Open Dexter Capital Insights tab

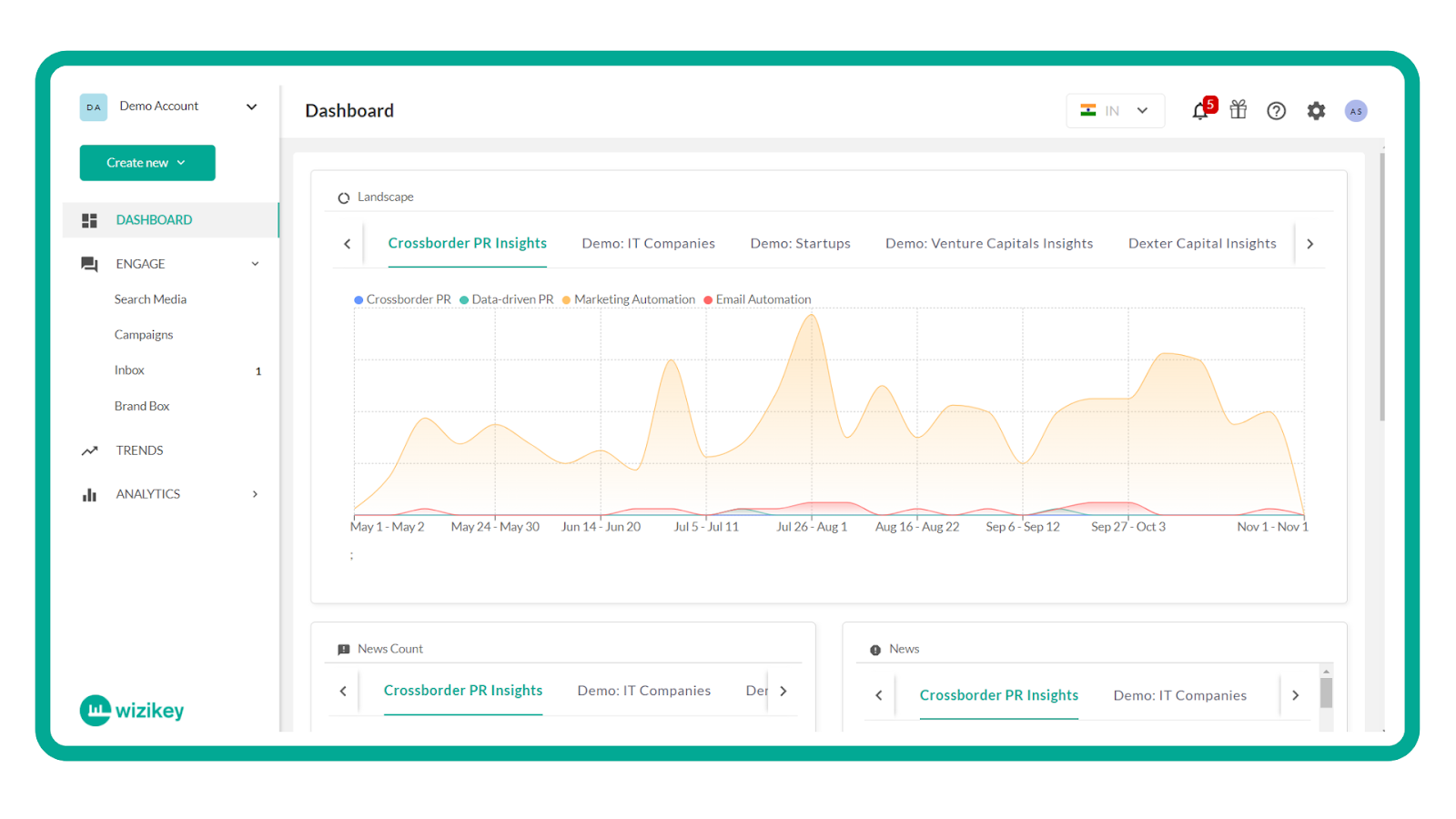click(1202, 244)
